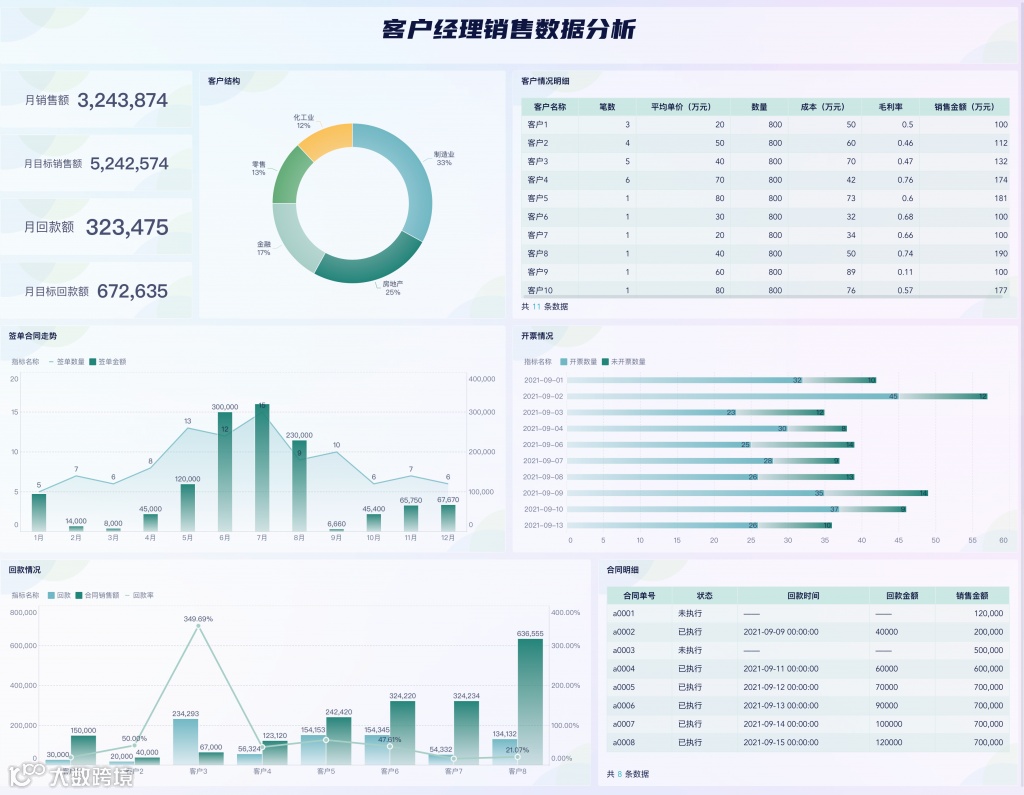
Task: Select contract a0006 in 合同明细
Action: pos(624,706)
